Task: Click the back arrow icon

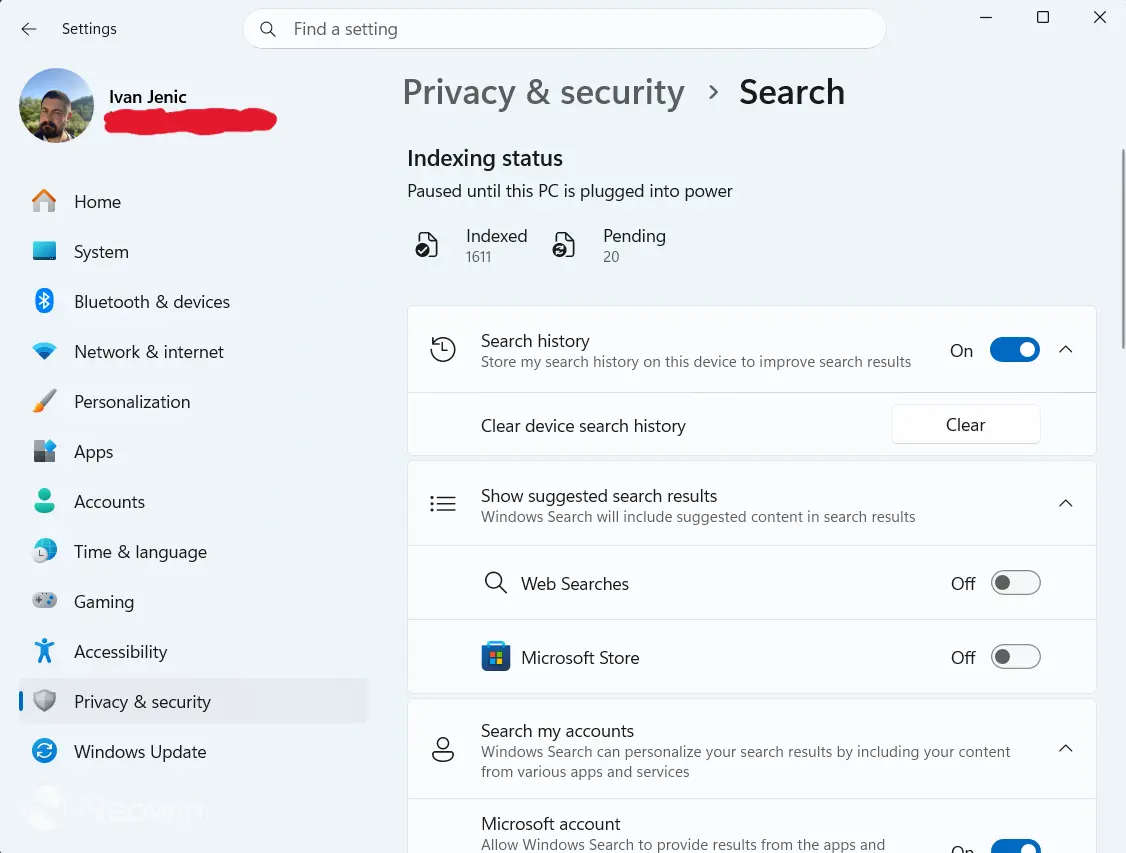Action: pos(29,29)
